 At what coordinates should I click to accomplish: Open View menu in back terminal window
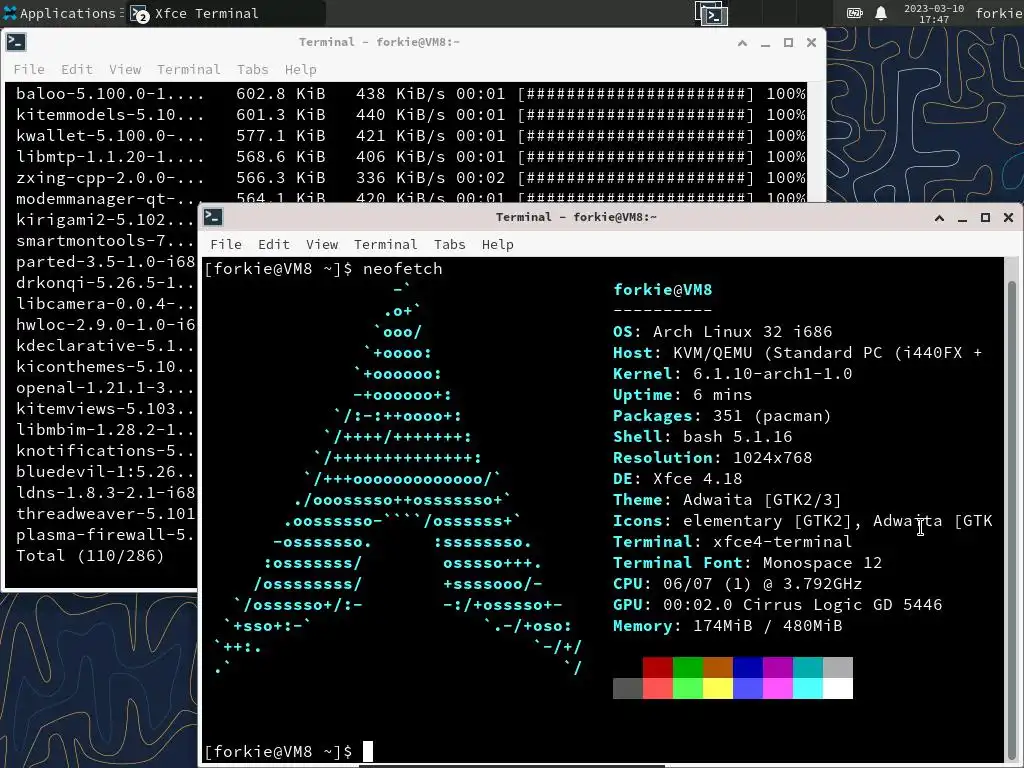pyautogui.click(x=125, y=69)
